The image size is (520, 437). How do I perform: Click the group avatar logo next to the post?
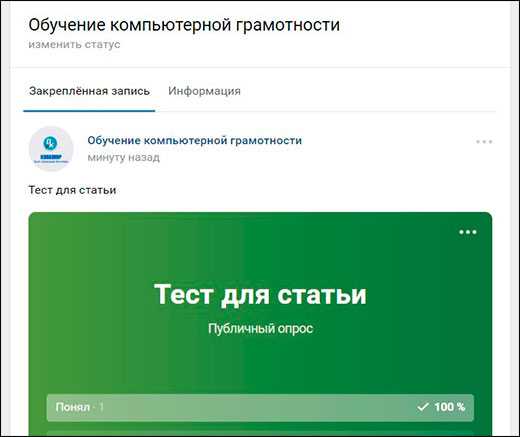click(51, 149)
